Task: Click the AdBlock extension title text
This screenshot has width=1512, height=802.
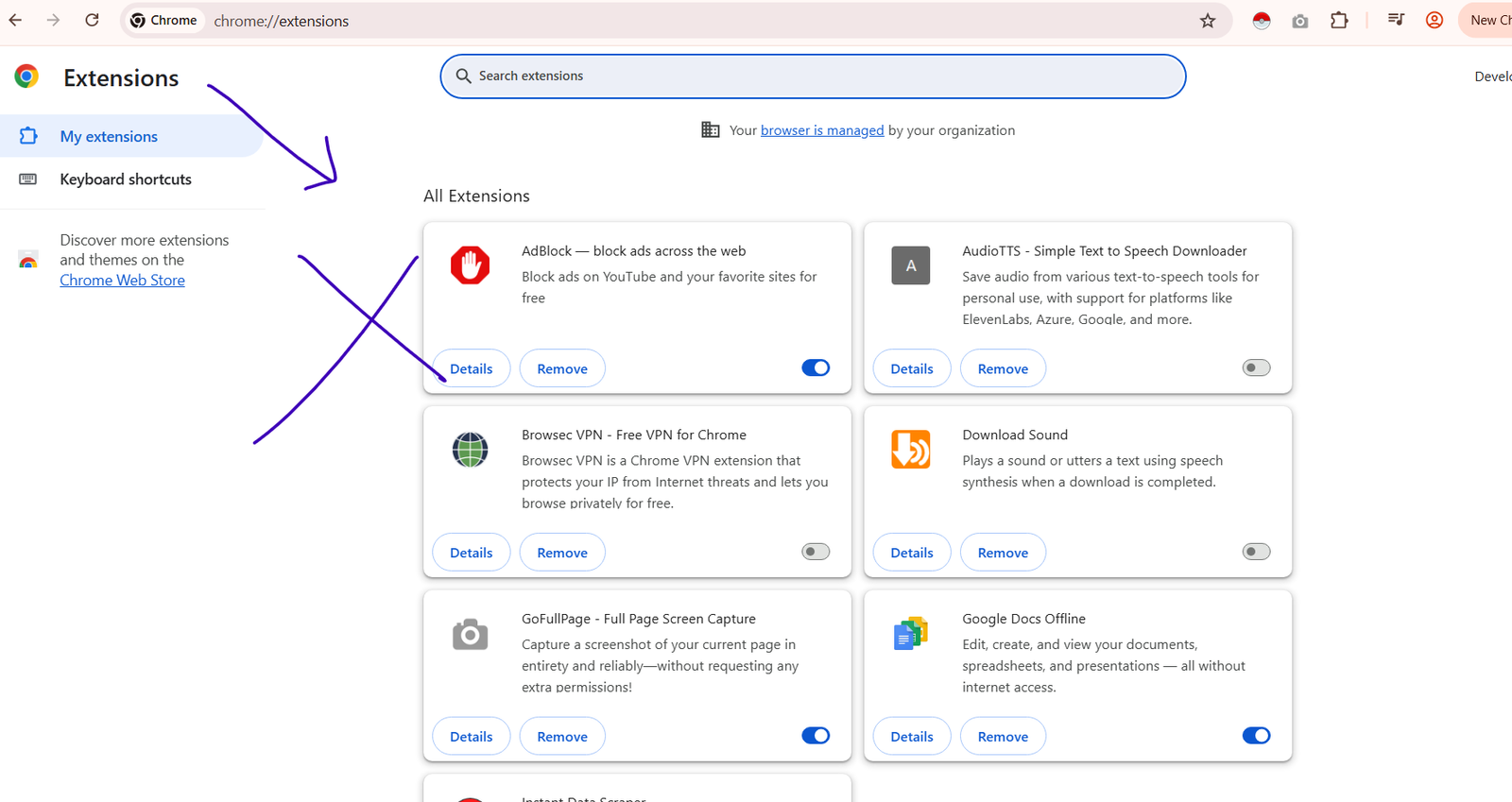Action: coord(633,251)
